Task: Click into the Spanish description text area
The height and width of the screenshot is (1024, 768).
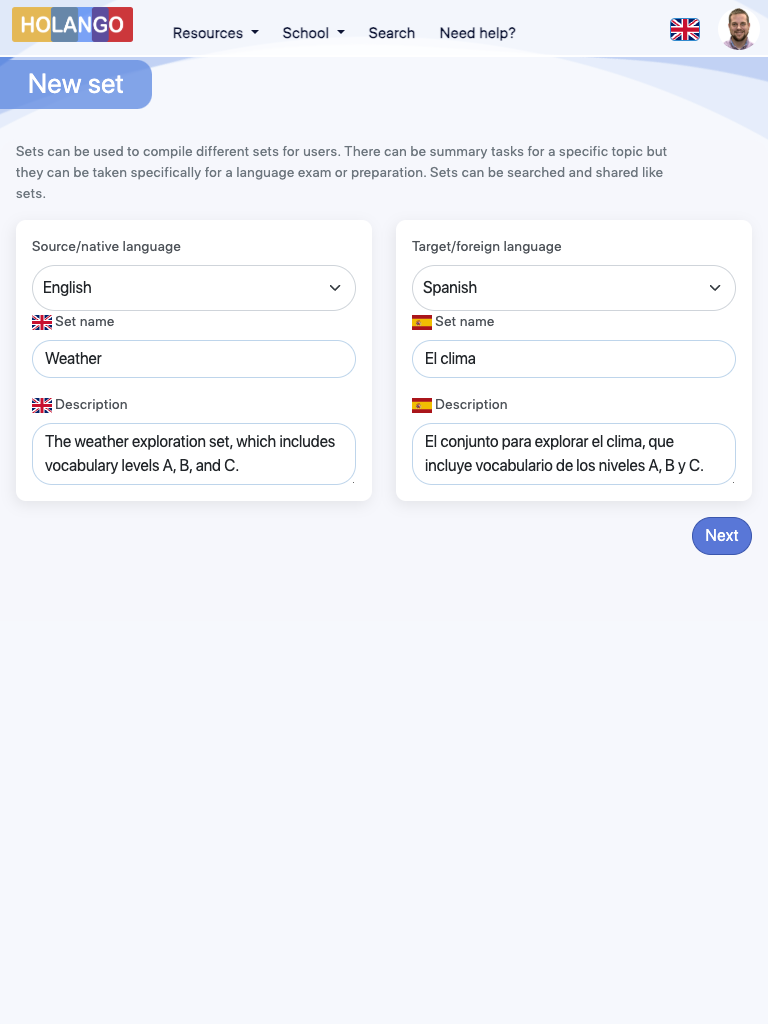Action: pyautogui.click(x=574, y=454)
